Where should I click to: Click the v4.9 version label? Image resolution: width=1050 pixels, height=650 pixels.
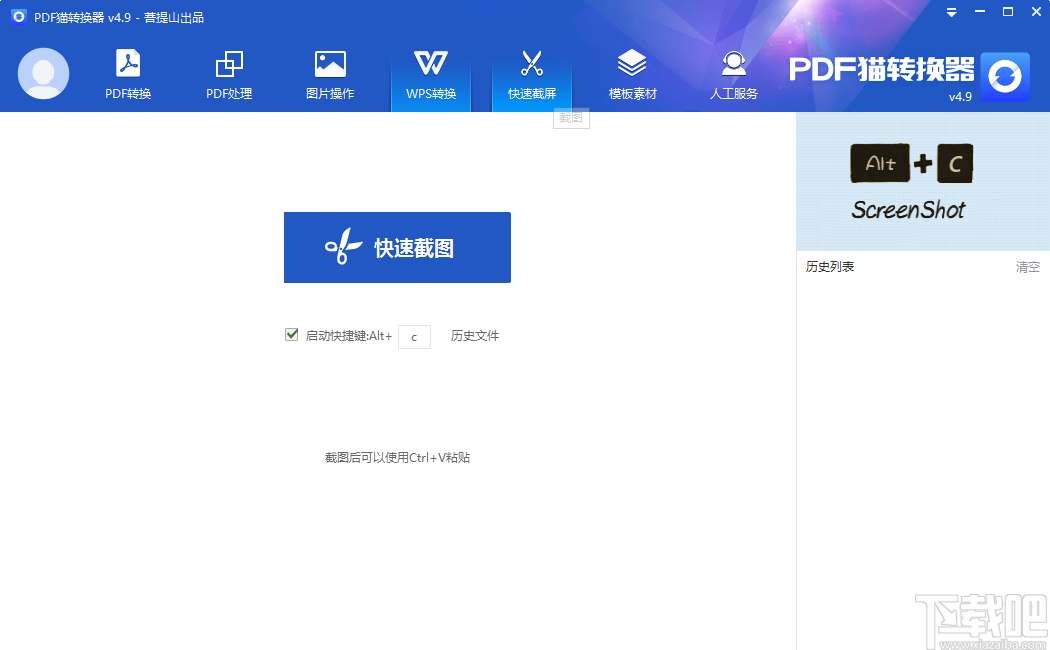point(960,96)
